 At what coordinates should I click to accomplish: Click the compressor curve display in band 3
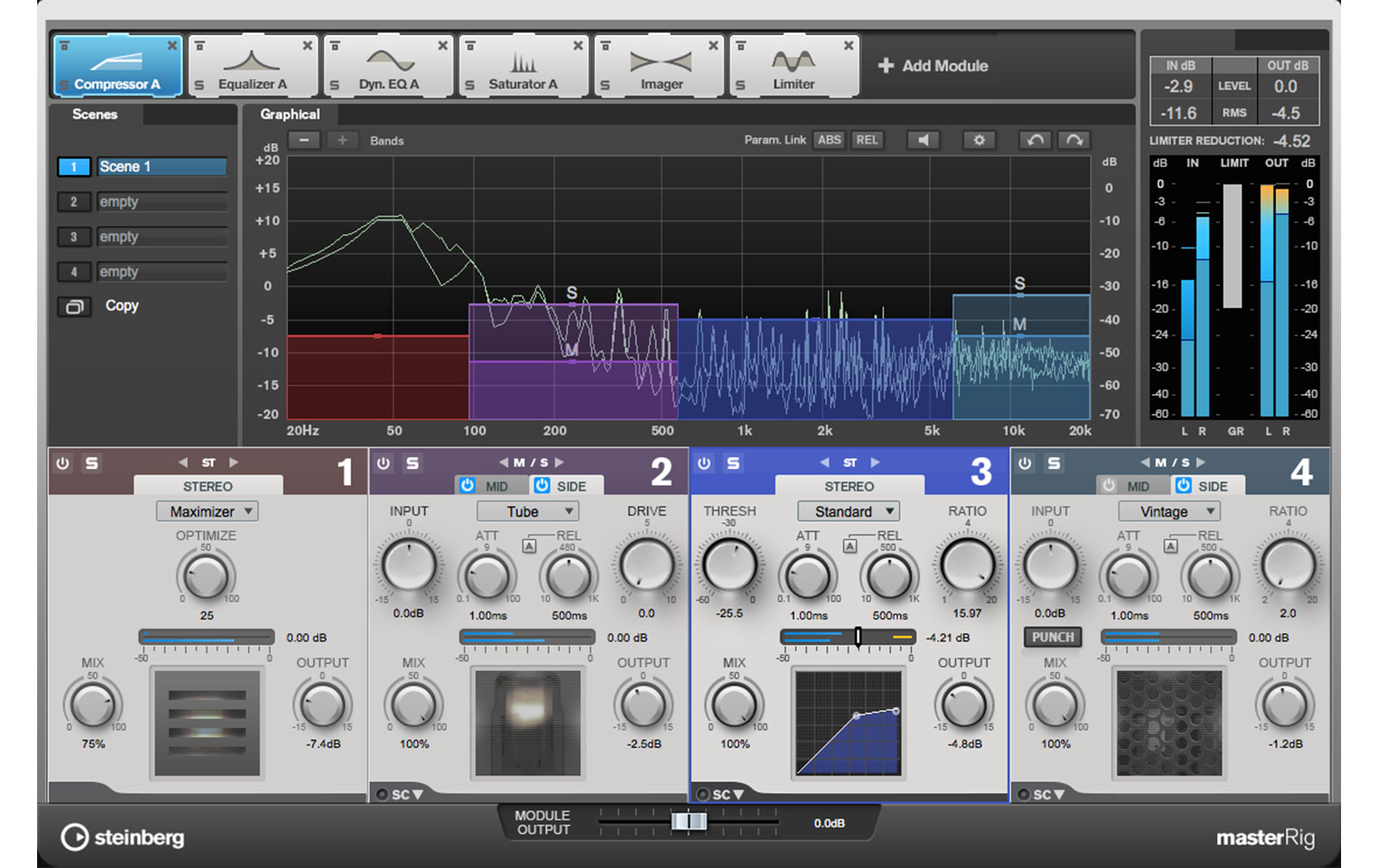[848, 723]
